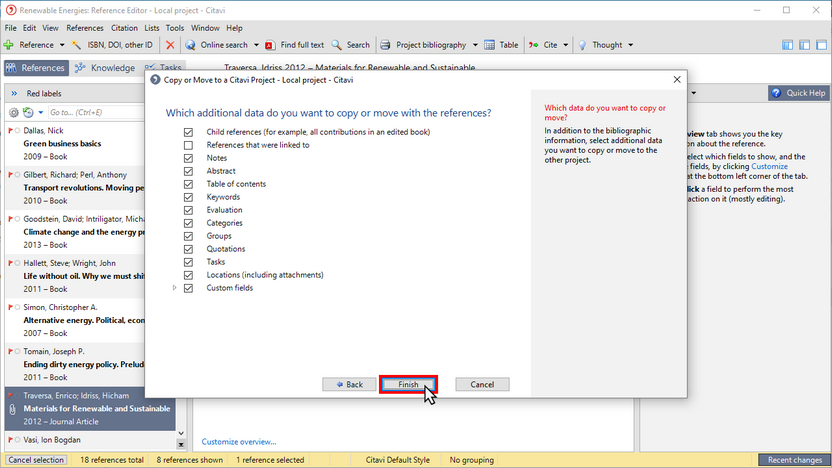This screenshot has width=832, height=468.
Task: Click Cancel selection in status bar
Action: (x=36, y=460)
